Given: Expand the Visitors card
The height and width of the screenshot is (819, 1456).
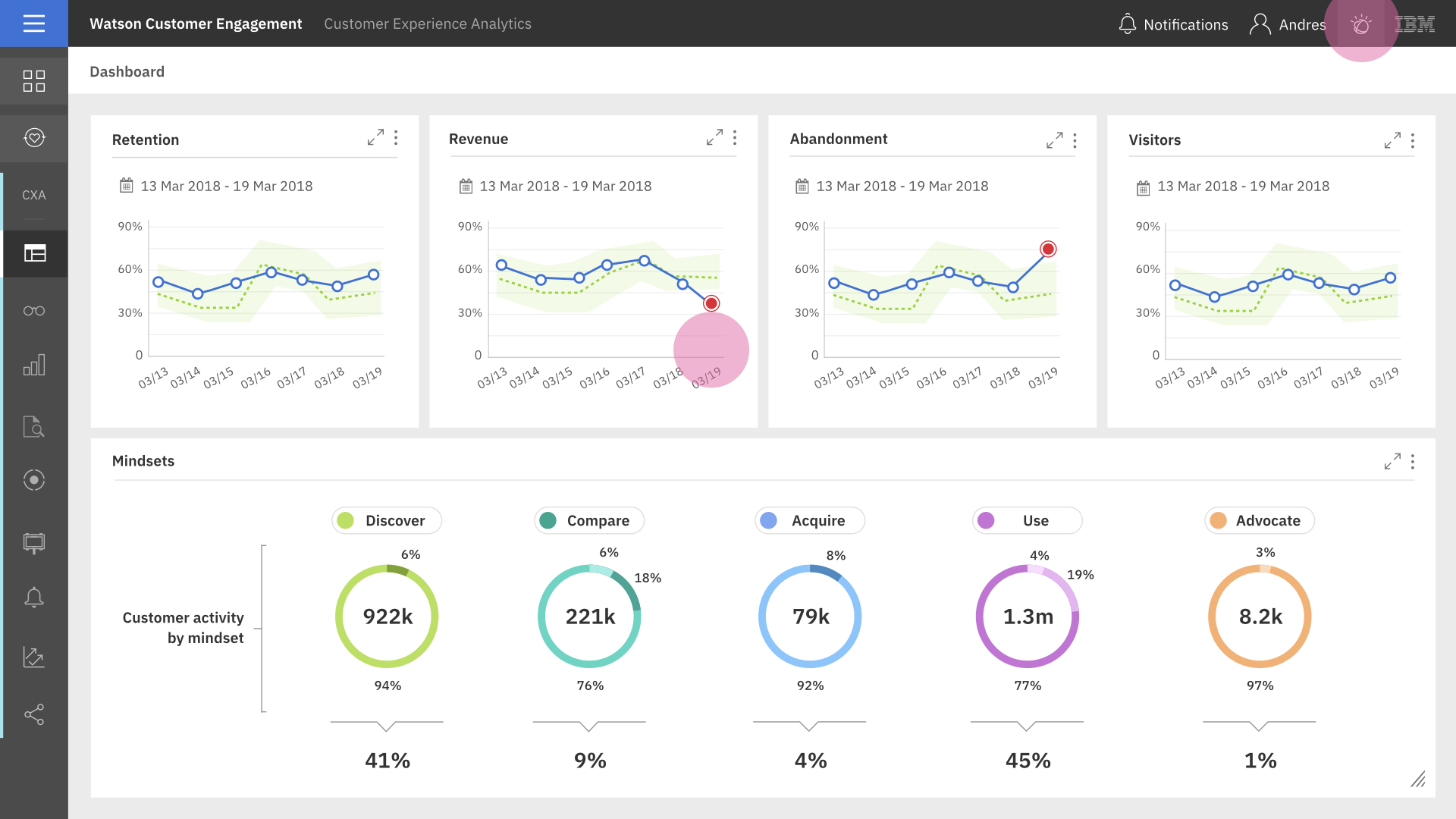Looking at the screenshot, I should (1392, 140).
